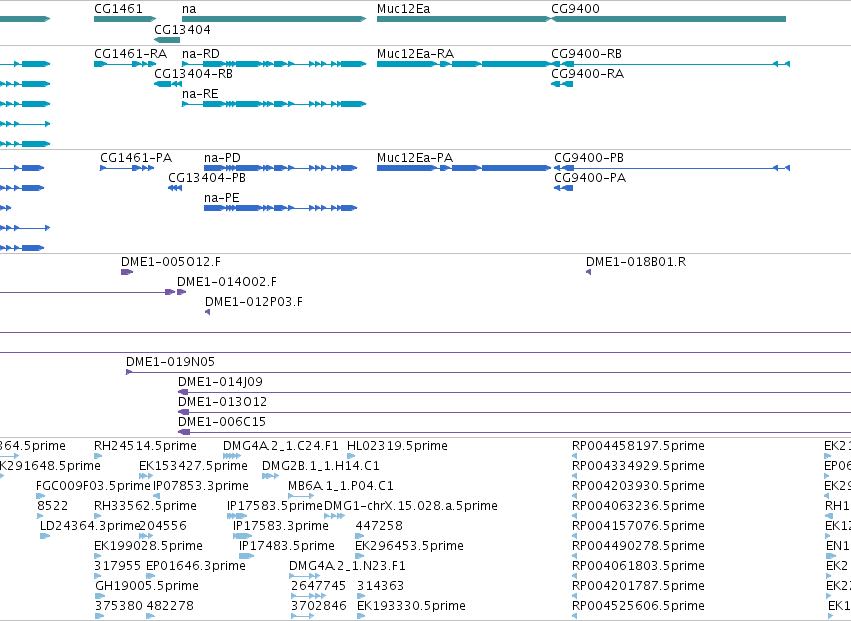Click the DME1-012P03.F label
The height and width of the screenshot is (621, 851).
click(x=253, y=302)
